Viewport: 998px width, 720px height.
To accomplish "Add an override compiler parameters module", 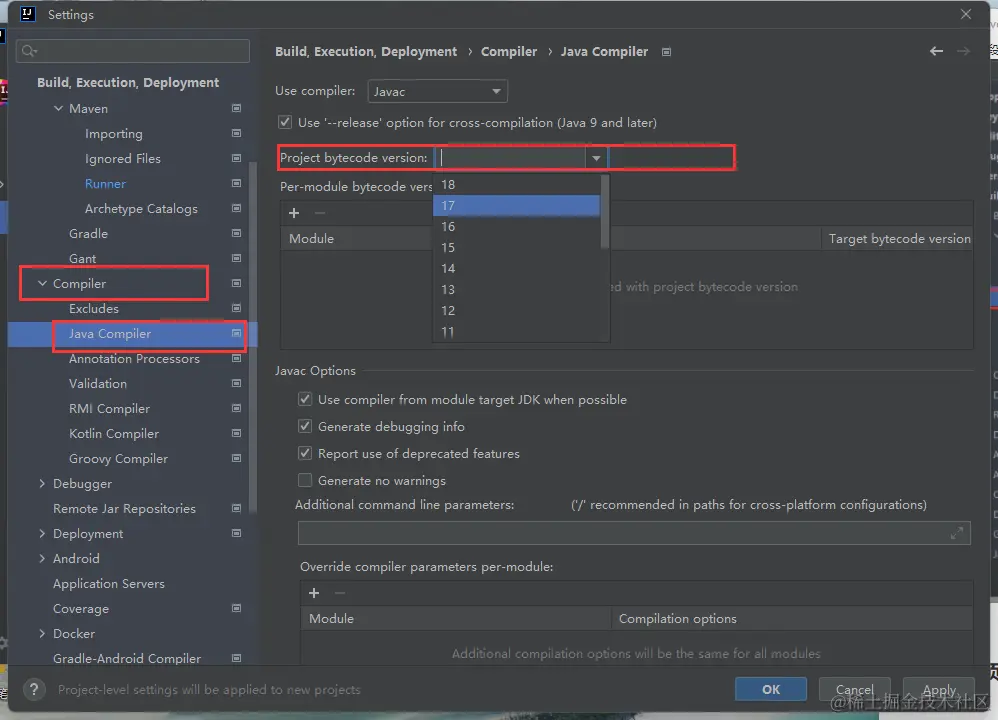I will coord(314,593).
